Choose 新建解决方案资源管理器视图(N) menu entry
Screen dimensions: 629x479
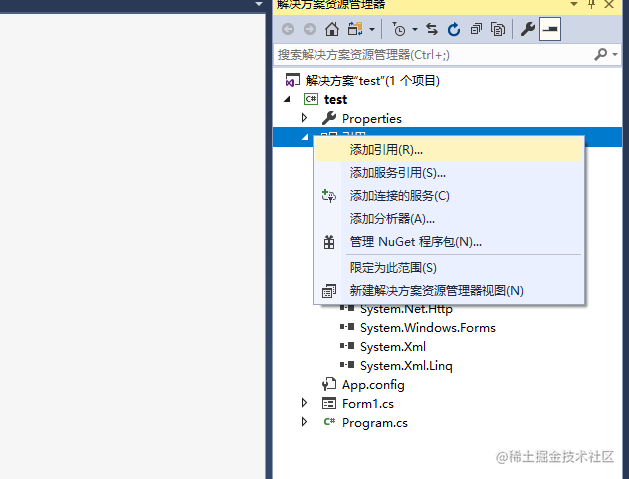449,291
